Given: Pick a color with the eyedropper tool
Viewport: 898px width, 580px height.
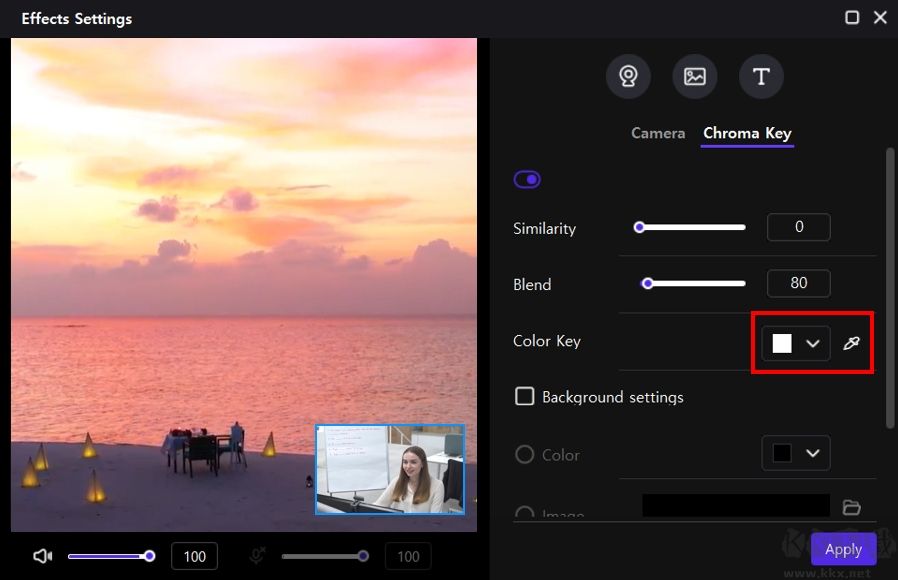Looking at the screenshot, I should (852, 343).
